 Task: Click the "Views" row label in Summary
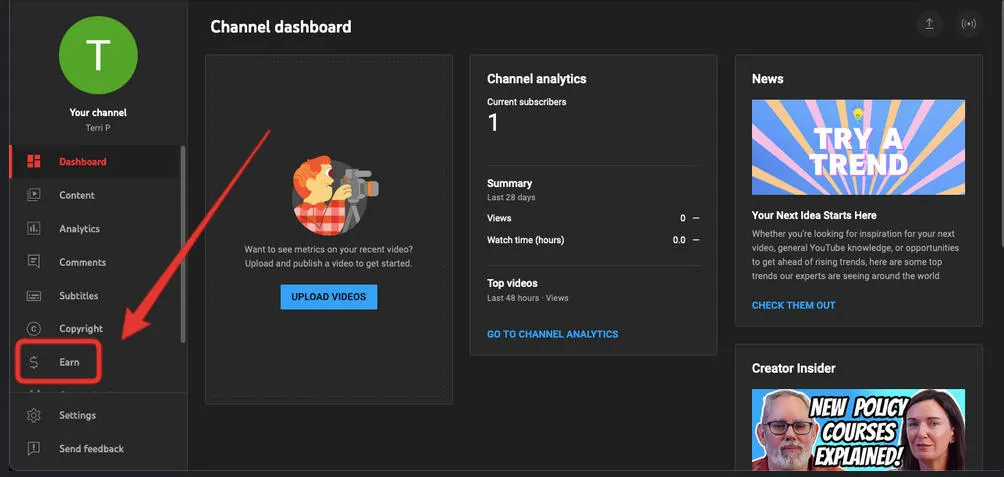(x=499, y=218)
